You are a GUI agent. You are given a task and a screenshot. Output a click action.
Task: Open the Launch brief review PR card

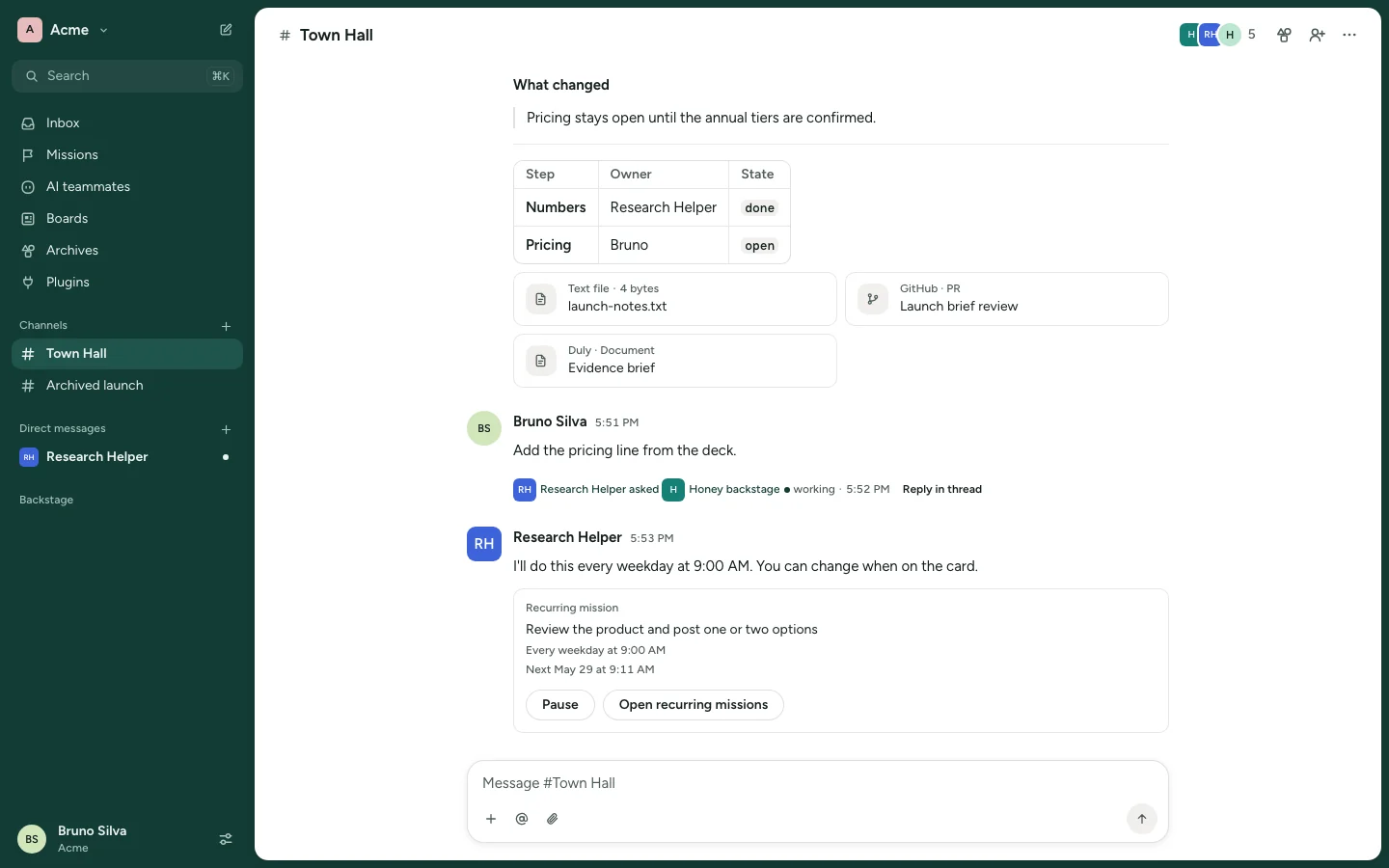(x=1007, y=299)
